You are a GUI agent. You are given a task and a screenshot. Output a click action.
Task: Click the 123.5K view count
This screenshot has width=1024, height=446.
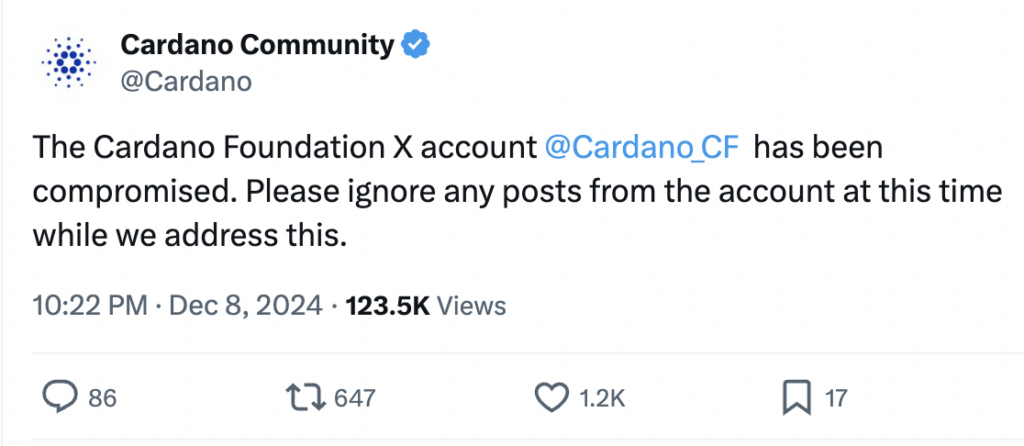point(387,306)
